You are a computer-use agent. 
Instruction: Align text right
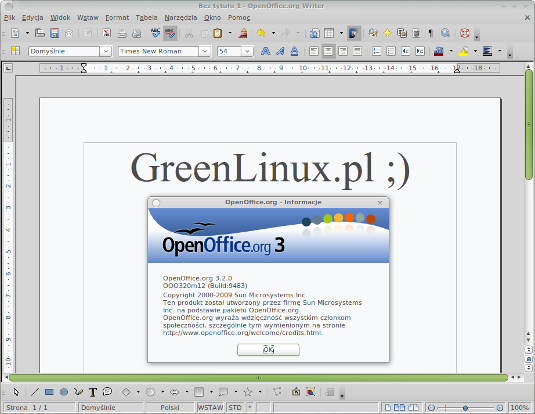[x=343, y=51]
